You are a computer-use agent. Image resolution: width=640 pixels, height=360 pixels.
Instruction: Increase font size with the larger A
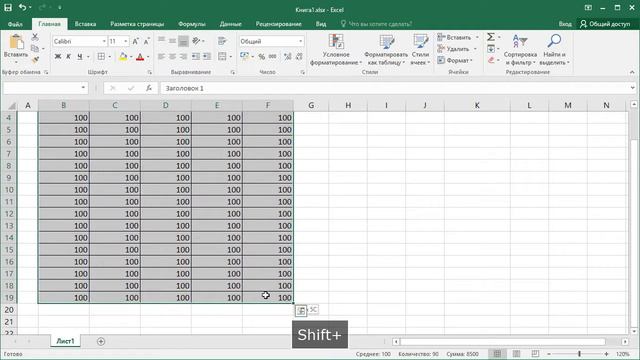(136, 41)
